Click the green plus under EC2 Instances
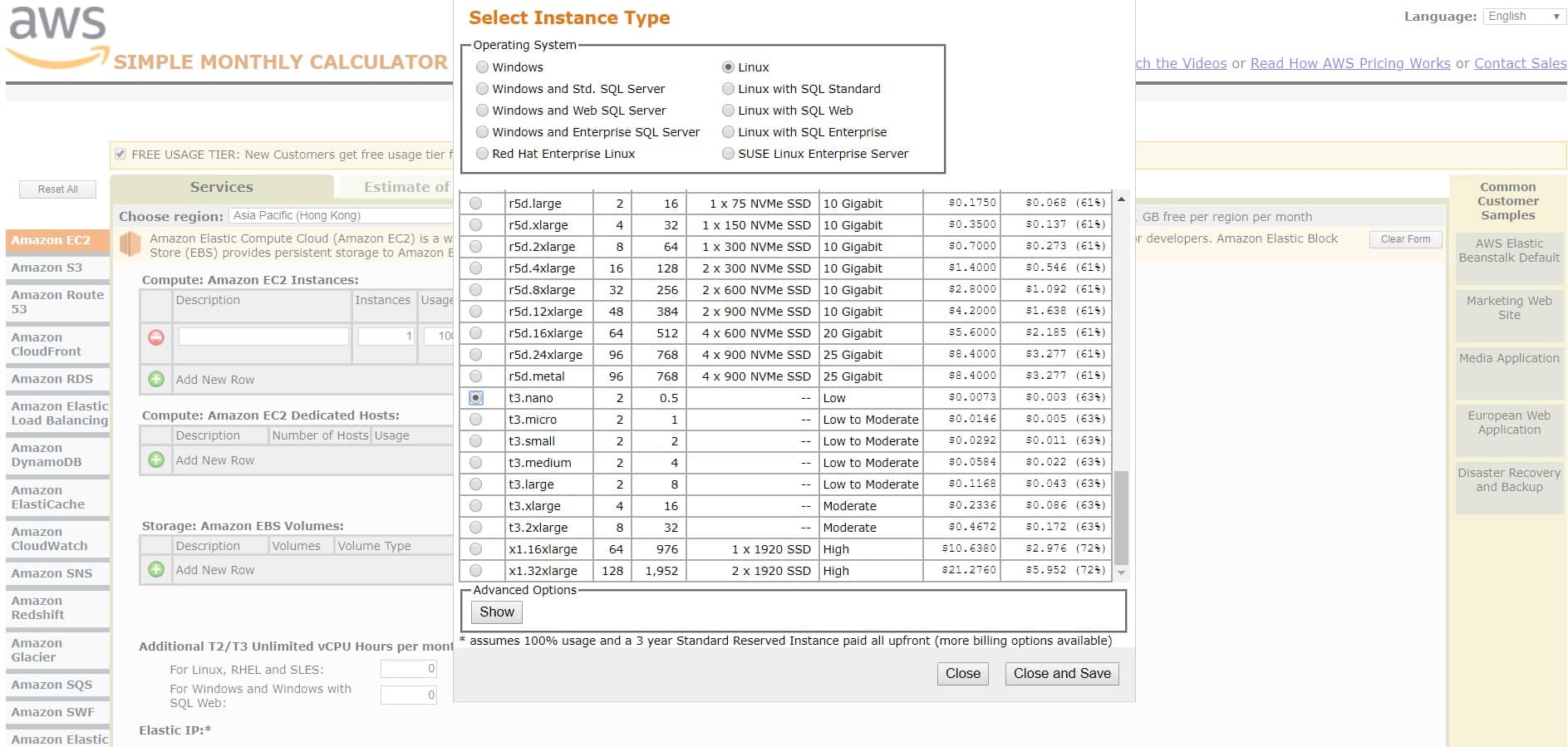The image size is (1568, 747). [156, 379]
